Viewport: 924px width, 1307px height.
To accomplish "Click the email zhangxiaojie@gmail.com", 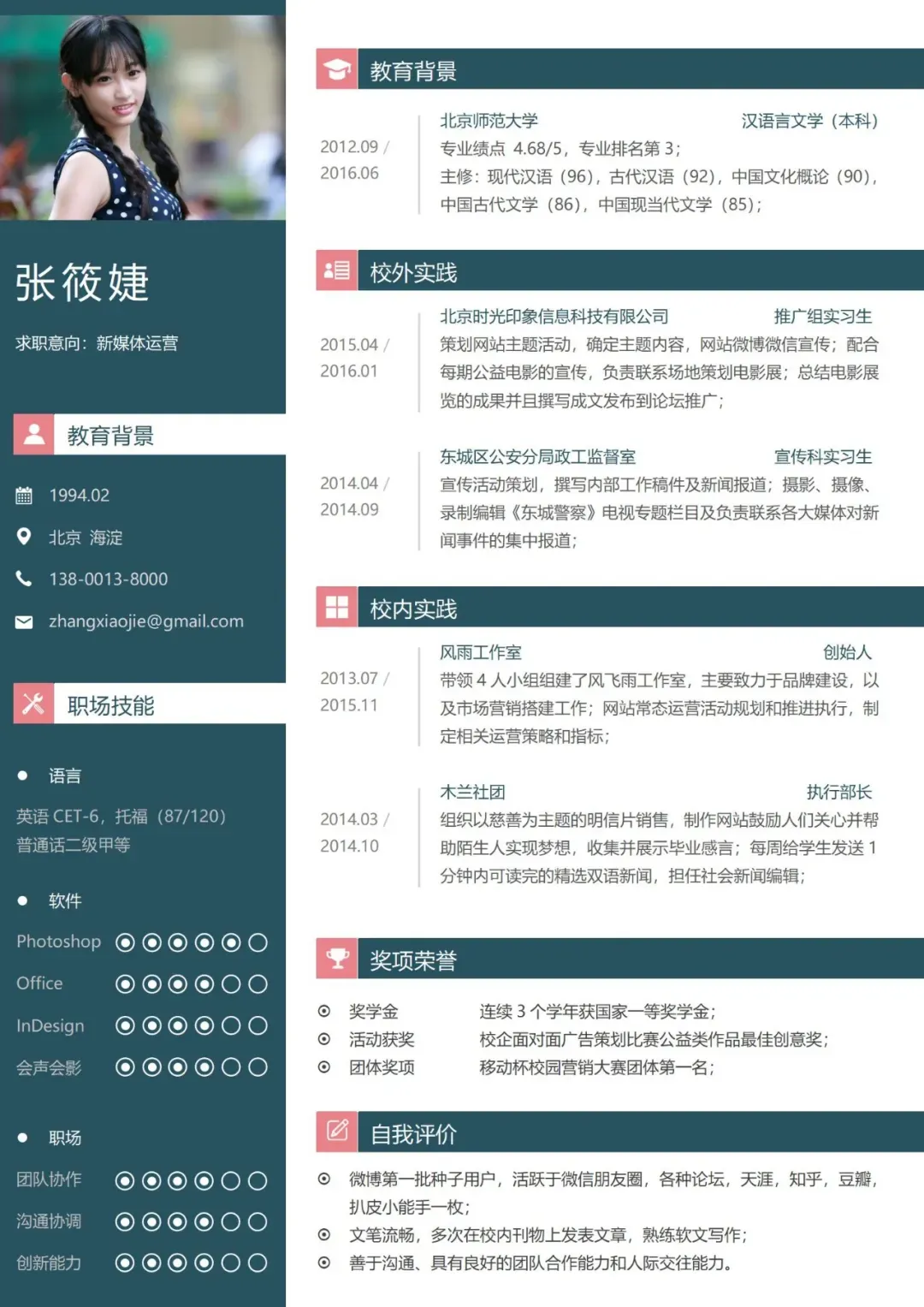I will pos(146,621).
